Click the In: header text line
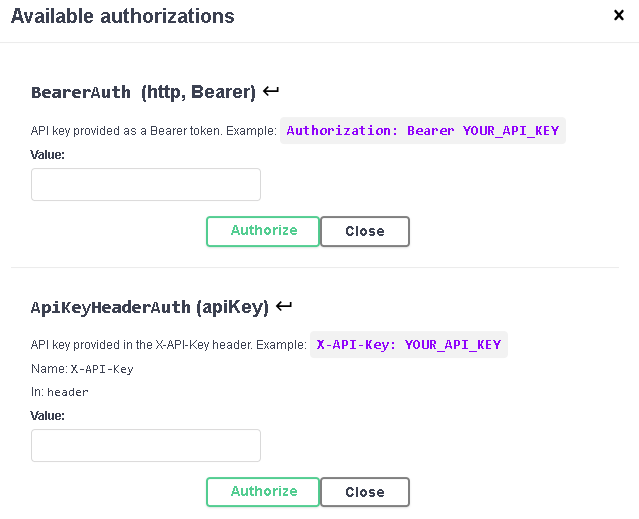The width and height of the screenshot is (639, 519). point(60,392)
